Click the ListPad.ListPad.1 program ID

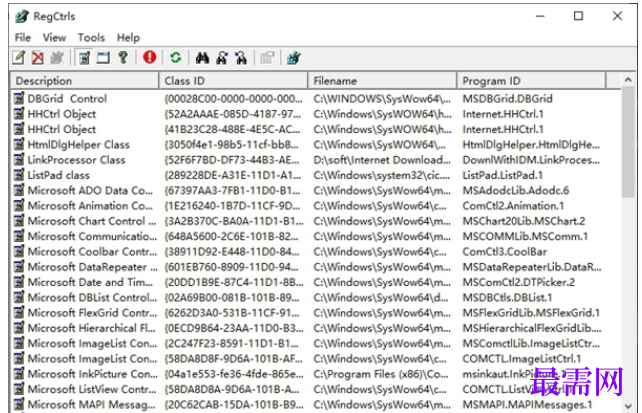pos(502,175)
